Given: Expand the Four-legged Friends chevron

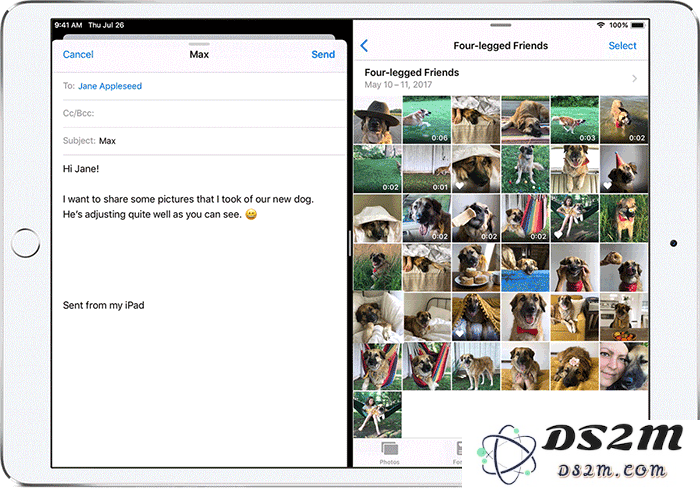Looking at the screenshot, I should coord(634,79).
